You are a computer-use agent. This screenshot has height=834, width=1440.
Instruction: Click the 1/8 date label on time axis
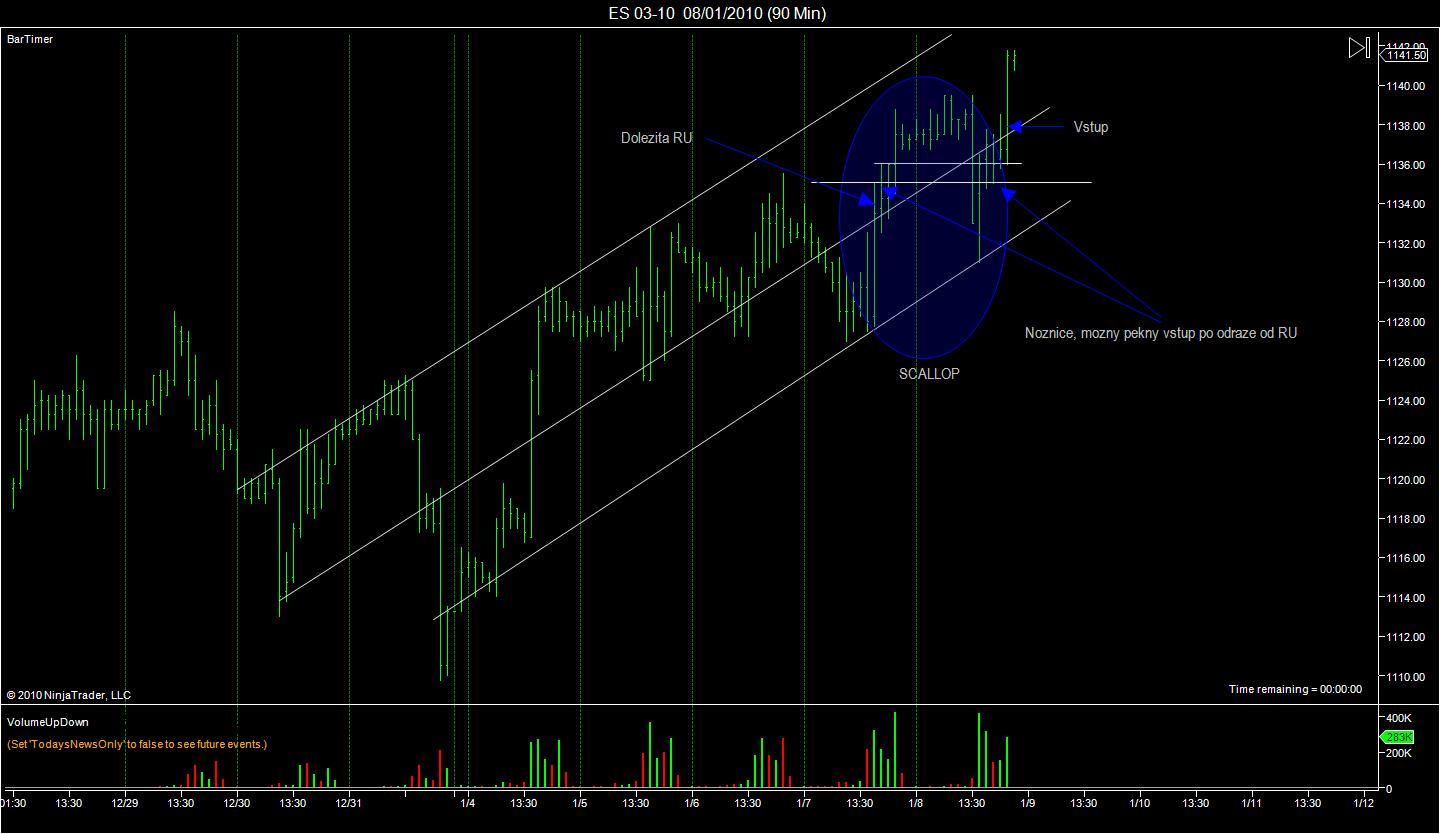pos(915,802)
